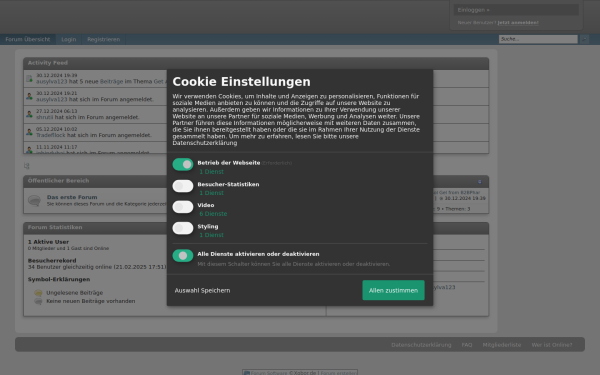Enable Video cookies toggle
Screen dimensions: 600x375
183,207
